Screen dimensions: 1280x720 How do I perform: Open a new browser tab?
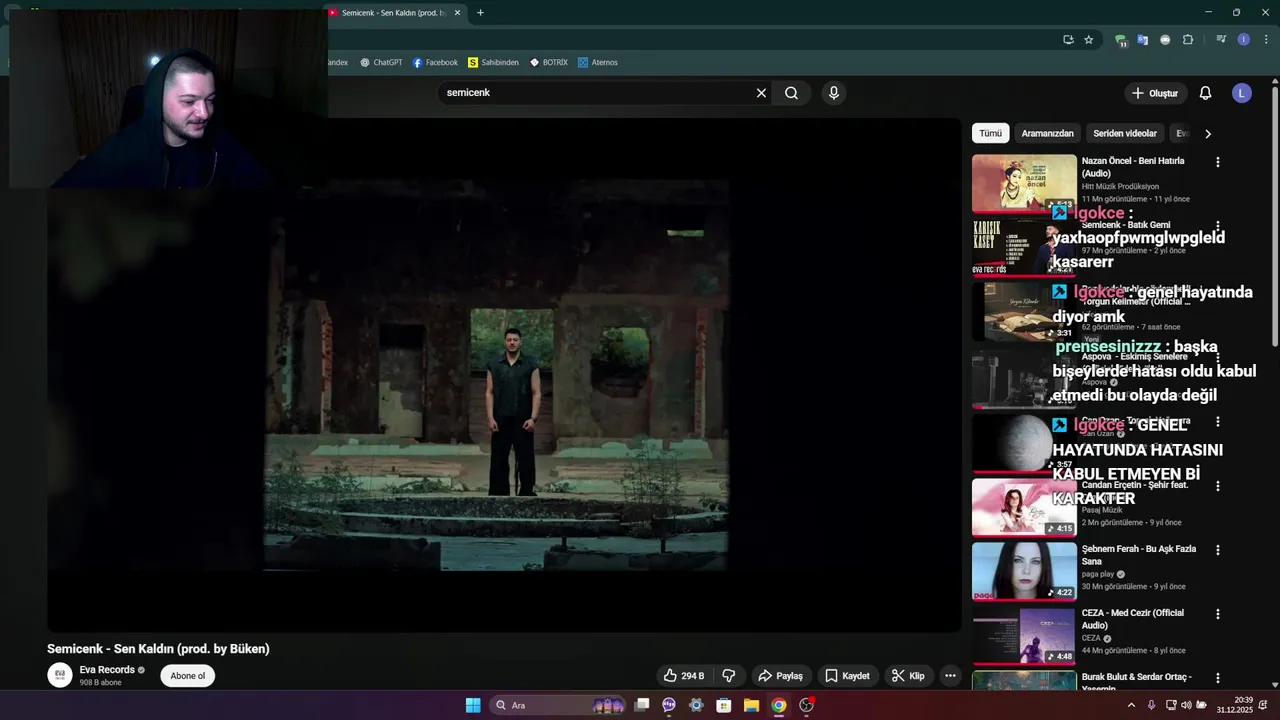[x=480, y=13]
